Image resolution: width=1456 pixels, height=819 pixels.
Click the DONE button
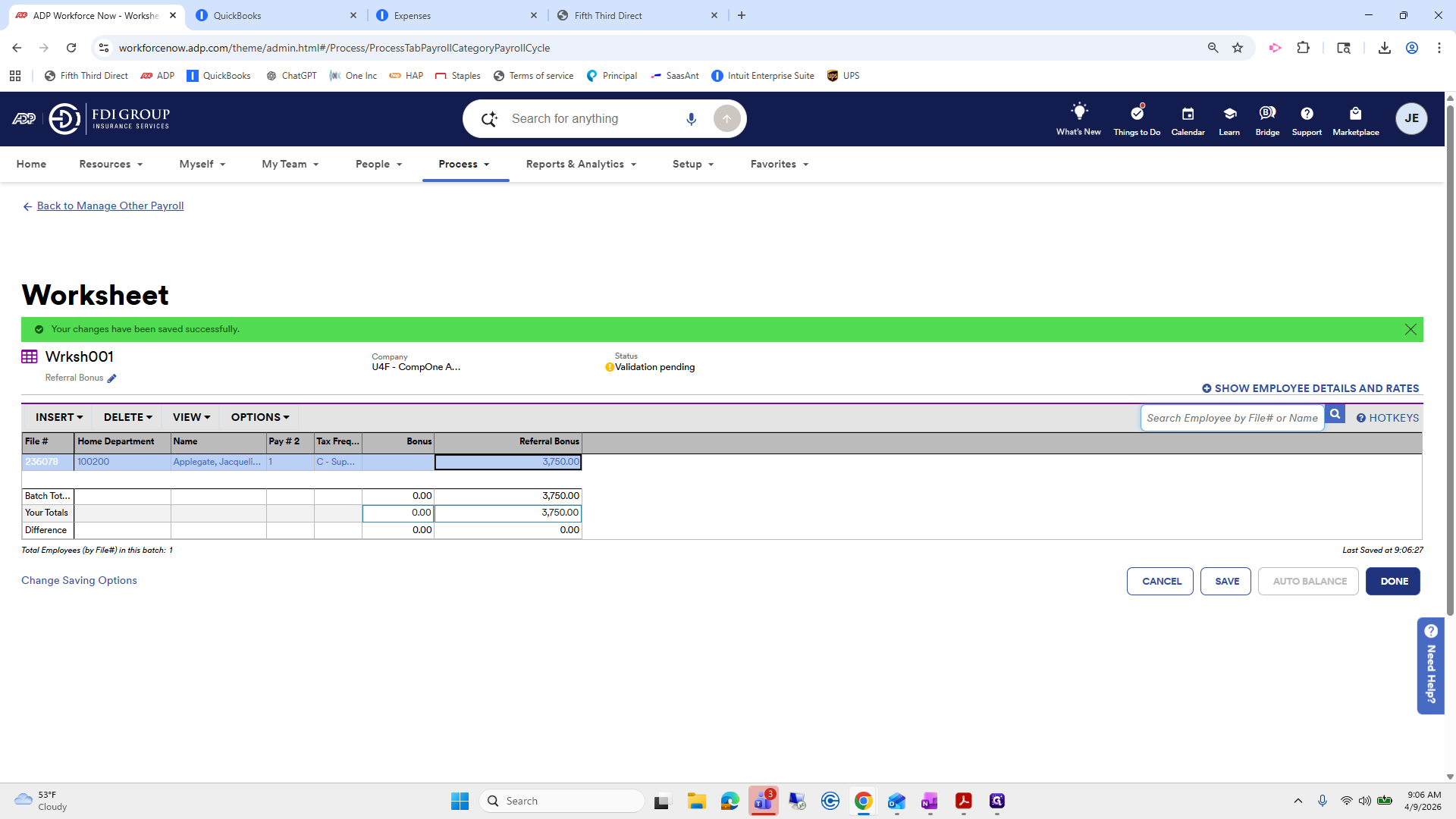point(1393,582)
